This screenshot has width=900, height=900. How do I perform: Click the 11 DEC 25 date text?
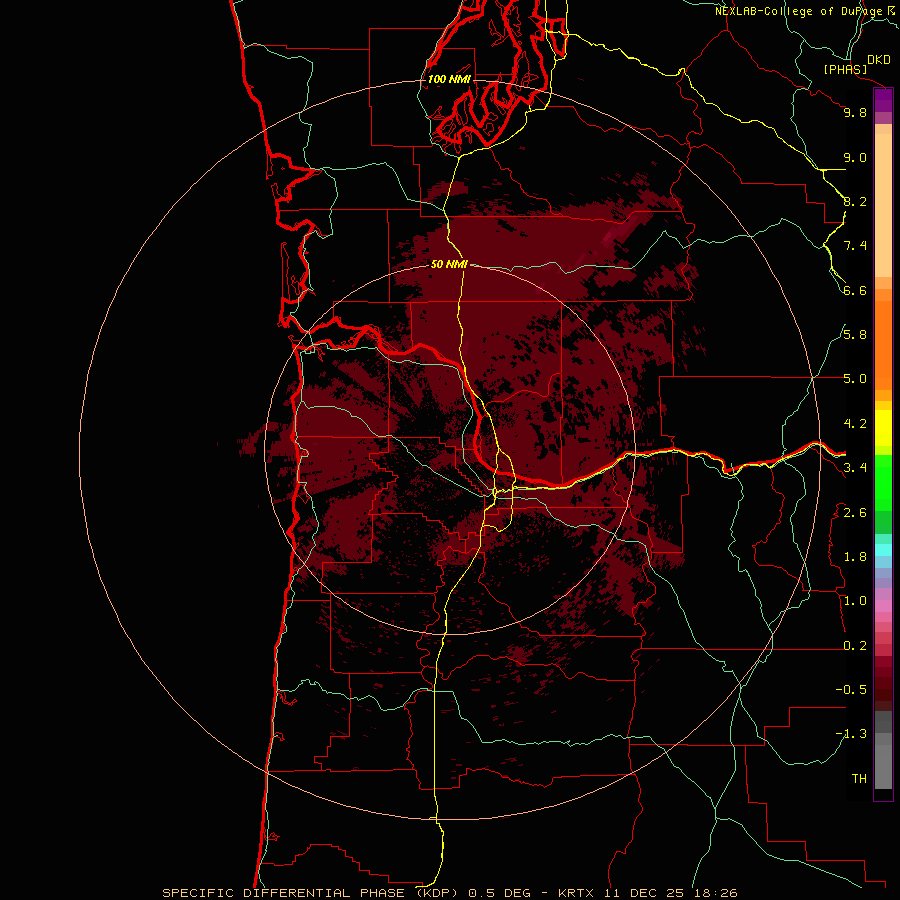(643, 893)
